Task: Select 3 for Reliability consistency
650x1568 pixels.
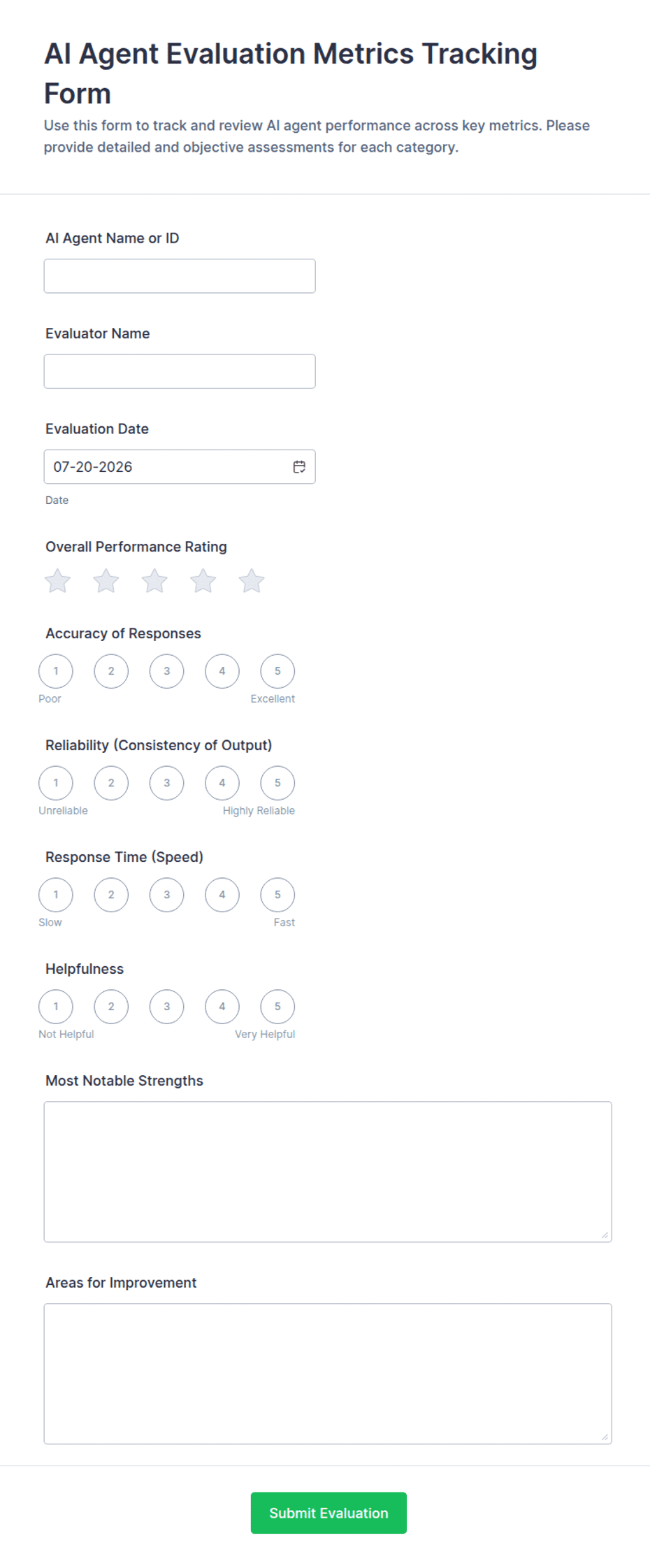Action: pos(166,783)
